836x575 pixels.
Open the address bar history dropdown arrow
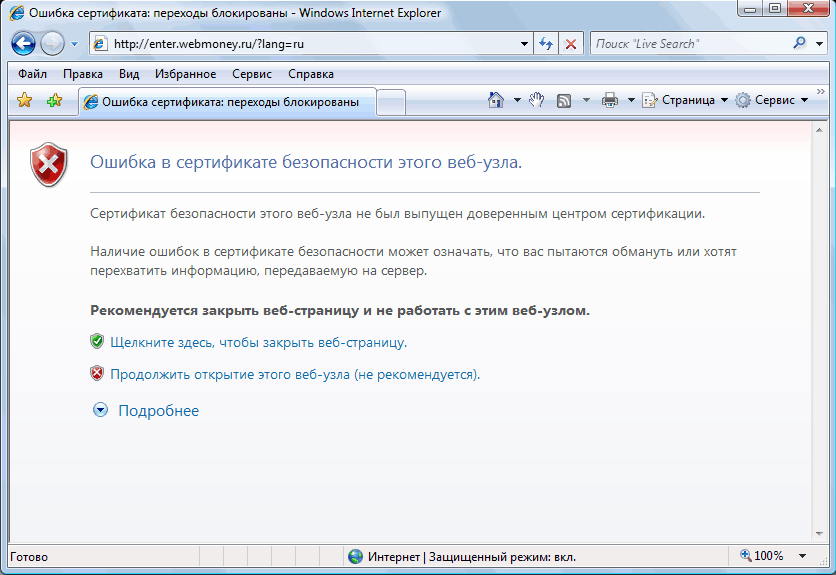(x=525, y=44)
